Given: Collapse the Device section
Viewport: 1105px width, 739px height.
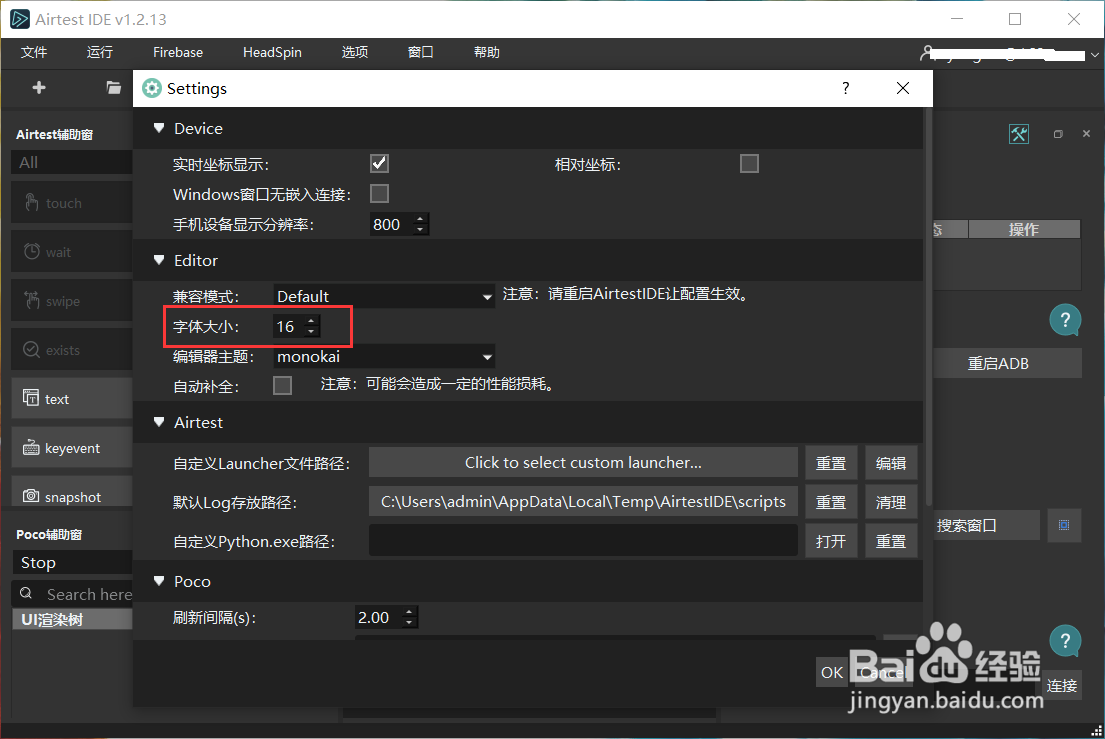Looking at the screenshot, I should (159, 128).
